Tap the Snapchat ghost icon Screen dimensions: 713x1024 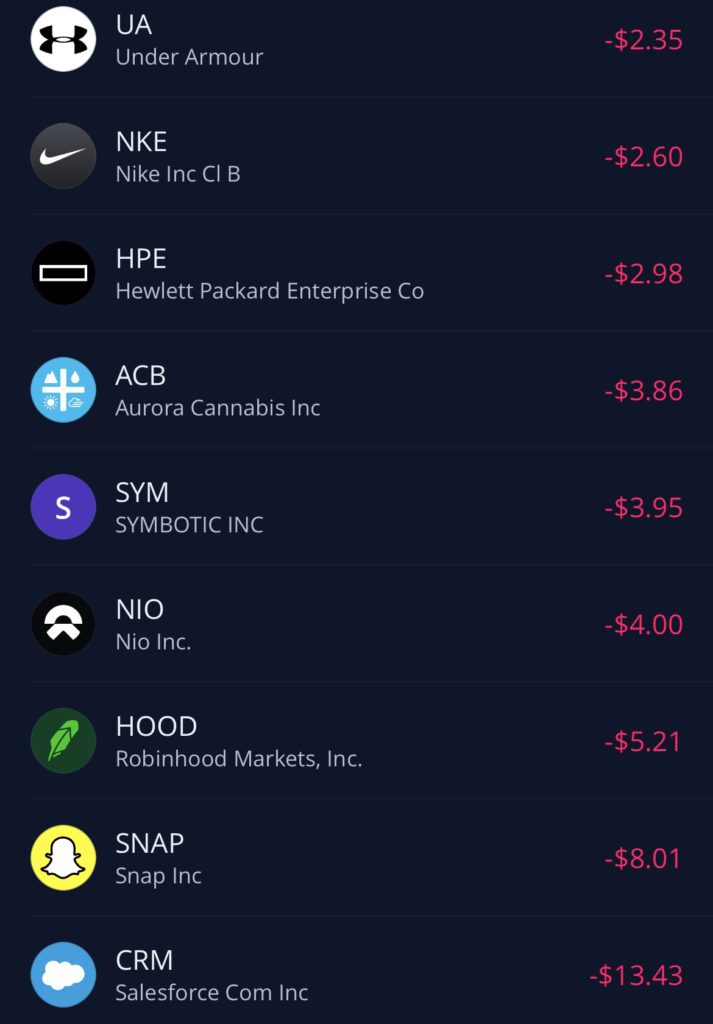pyautogui.click(x=63, y=858)
